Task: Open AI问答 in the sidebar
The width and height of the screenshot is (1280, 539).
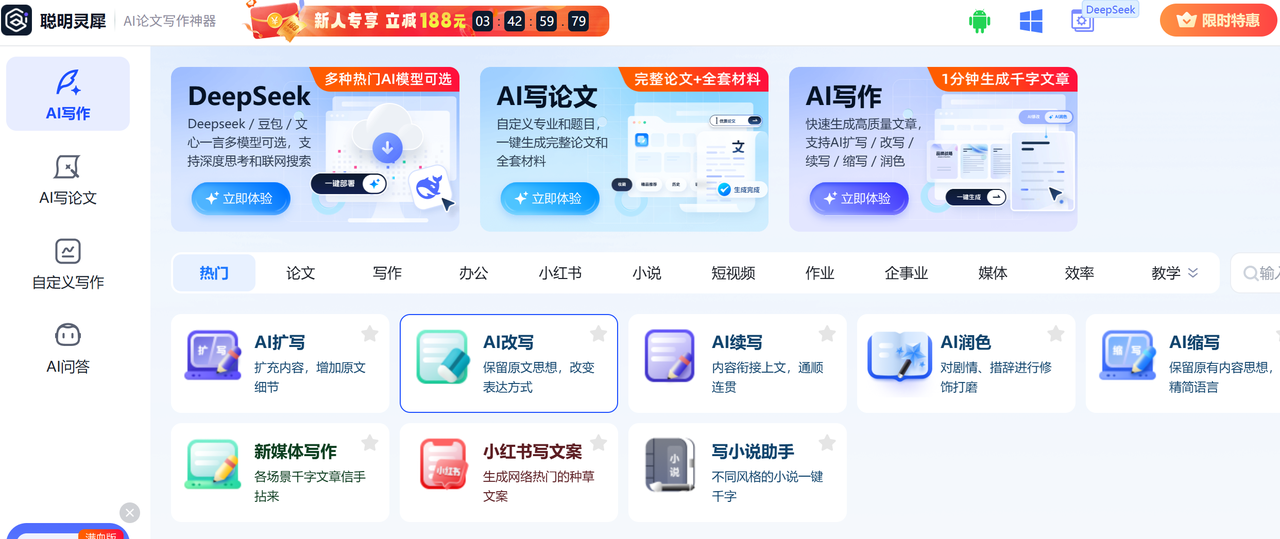Action: 68,348
